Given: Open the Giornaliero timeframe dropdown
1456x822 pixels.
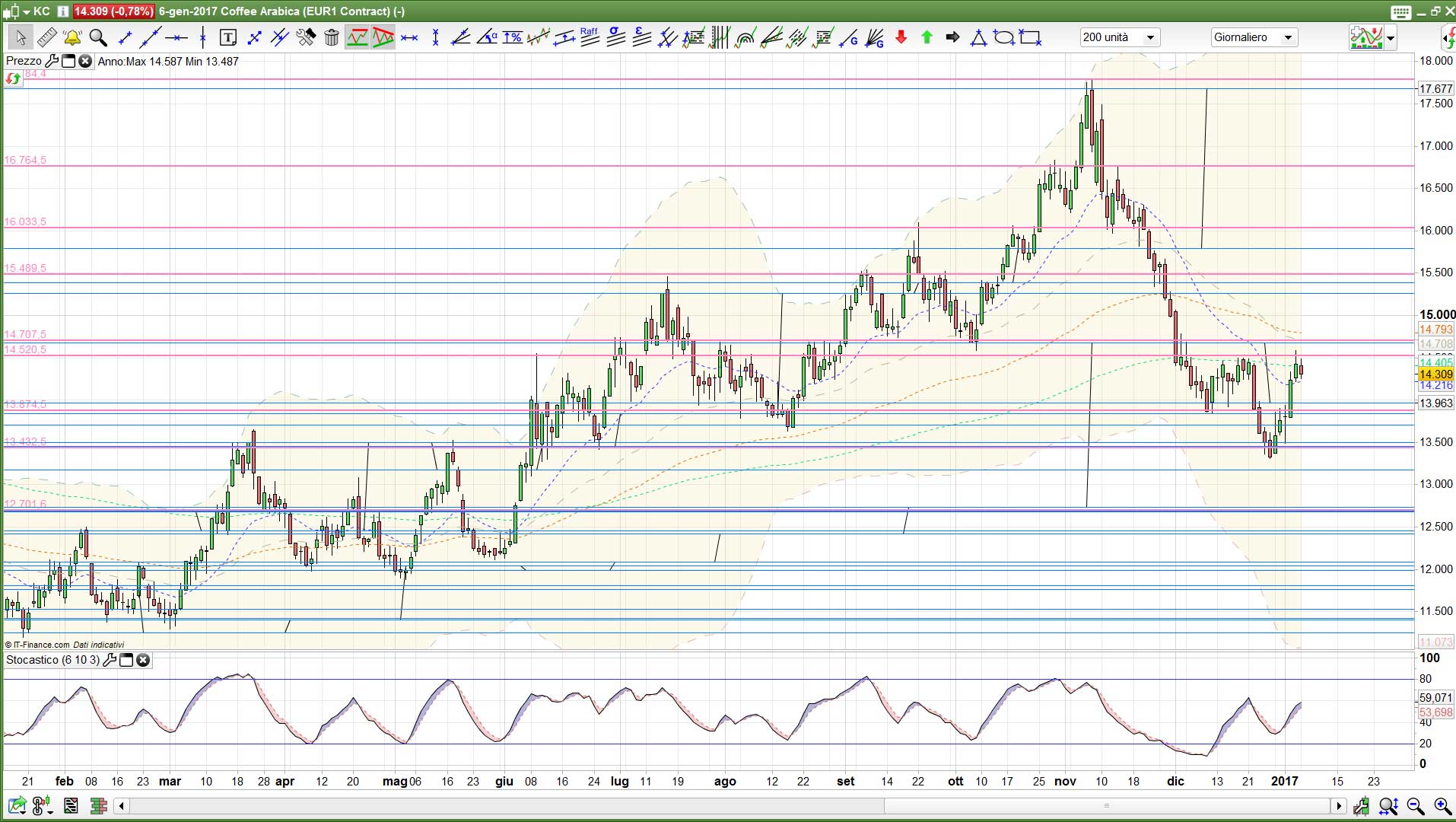Looking at the screenshot, I should point(1254,37).
